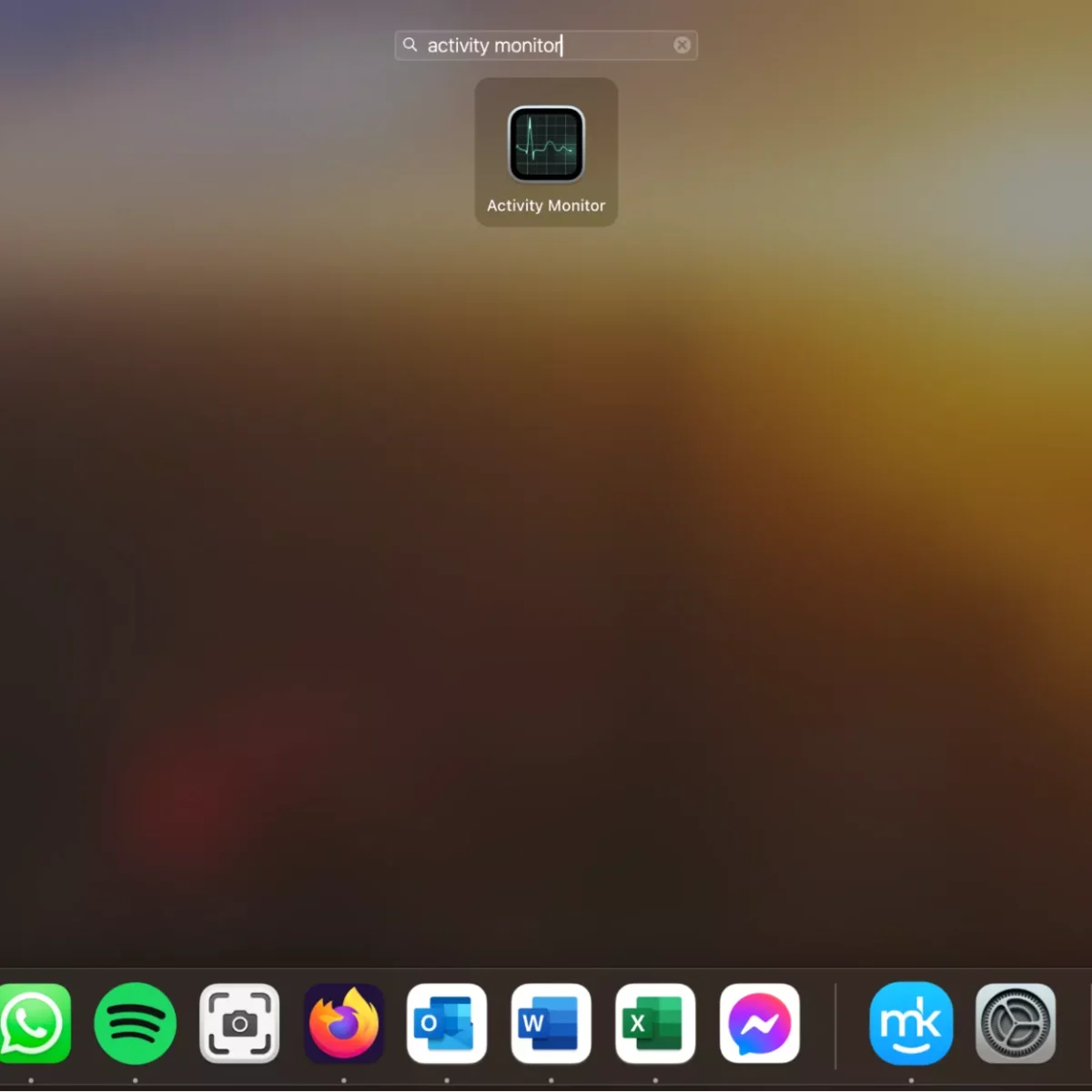
Task: Open Microsoft Word from the Dock
Action: click(551, 1024)
